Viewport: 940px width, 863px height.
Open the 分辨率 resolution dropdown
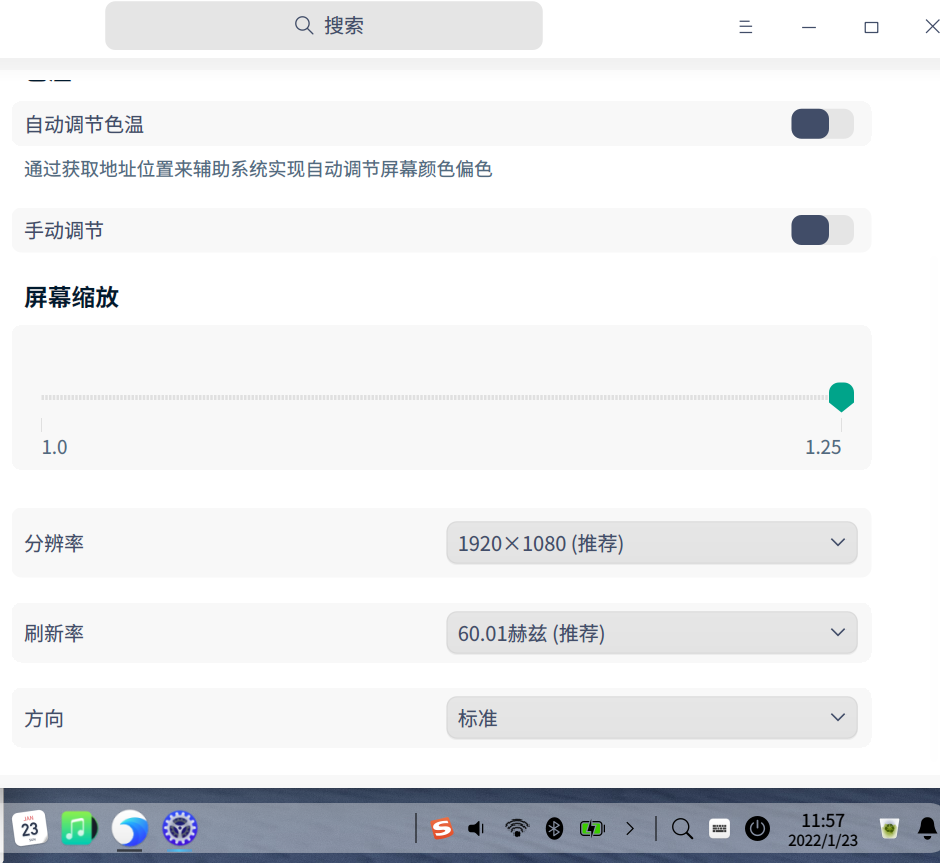[x=651, y=542]
